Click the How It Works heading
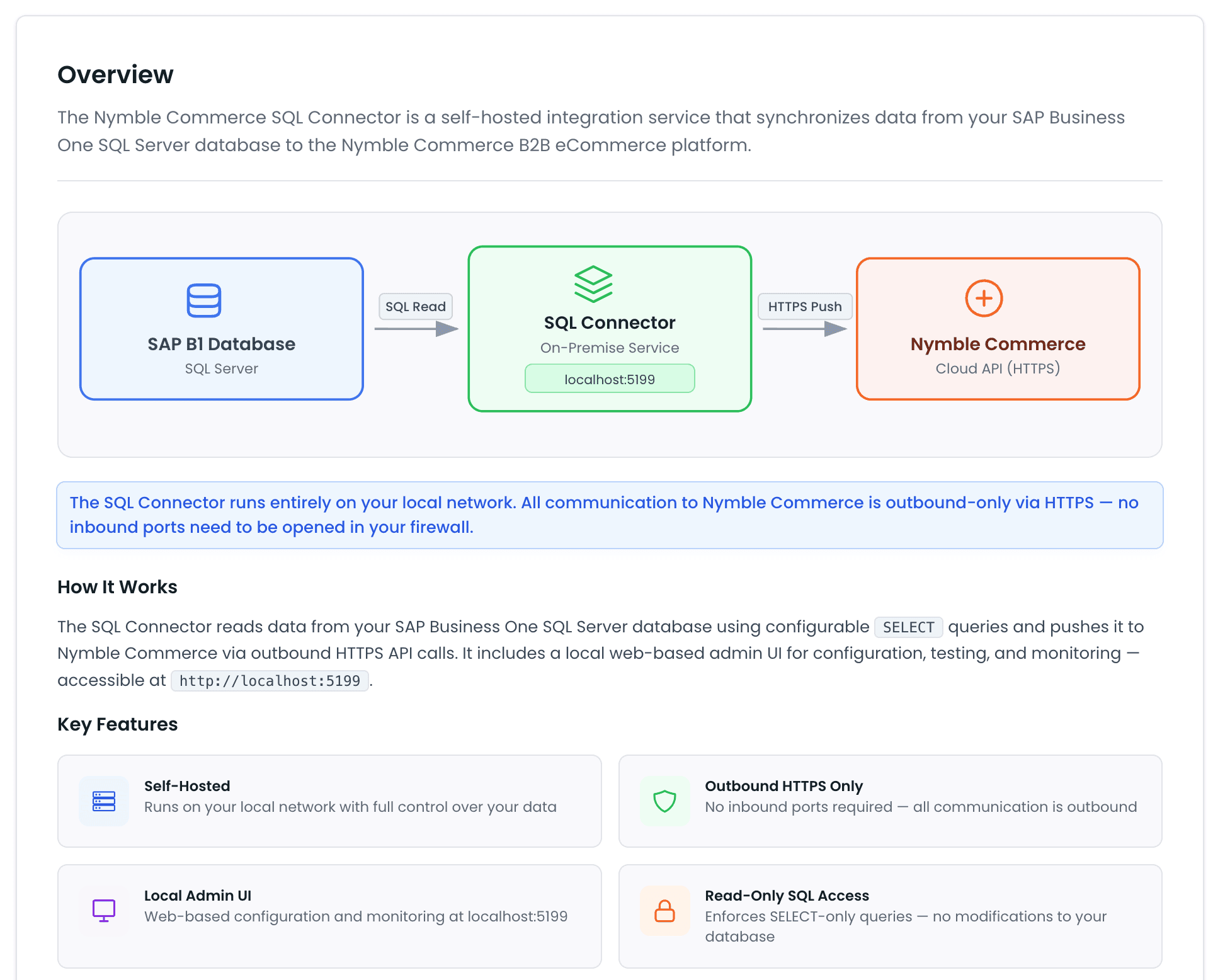 (118, 587)
